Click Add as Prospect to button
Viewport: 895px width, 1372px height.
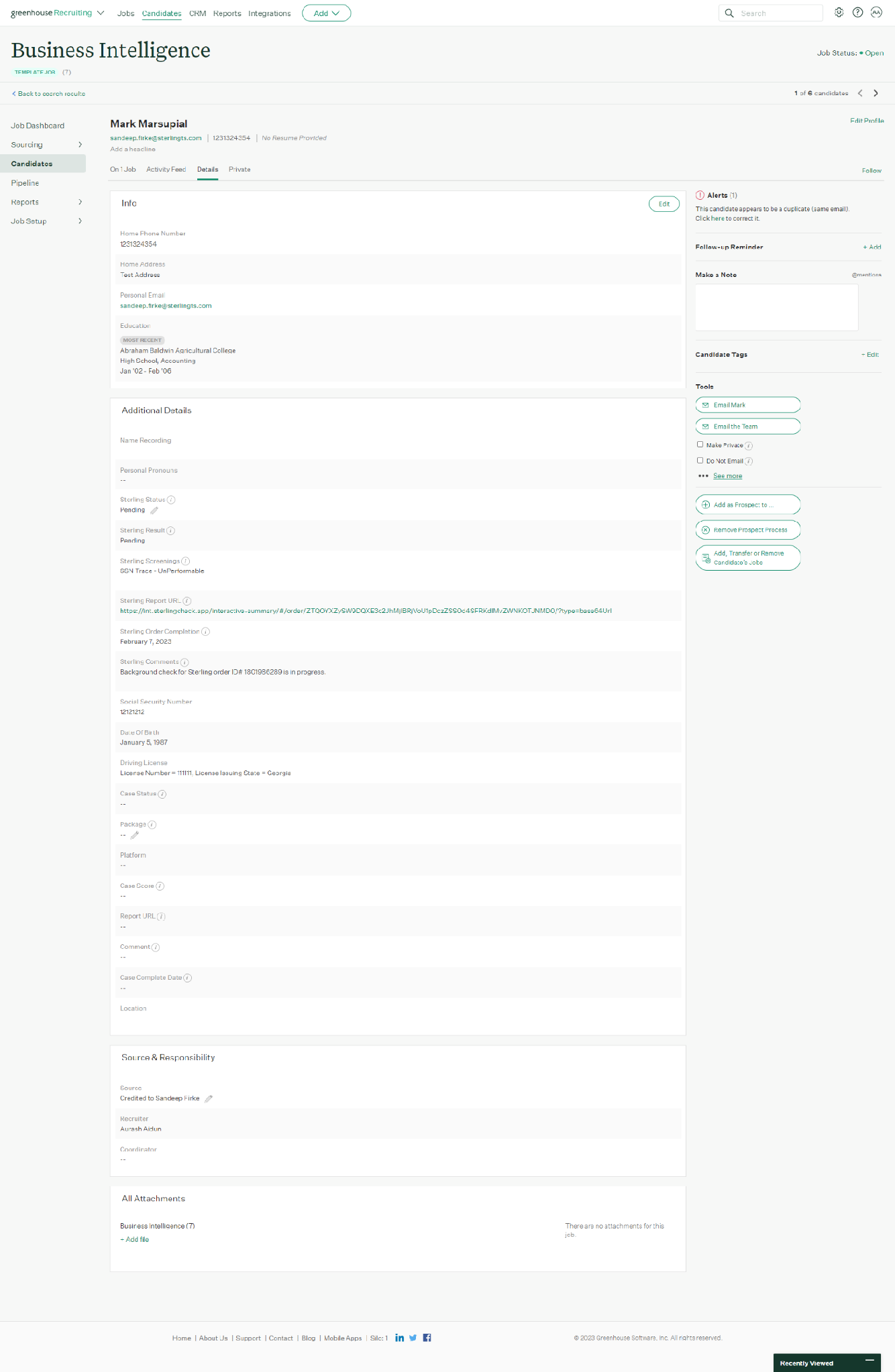click(x=748, y=505)
